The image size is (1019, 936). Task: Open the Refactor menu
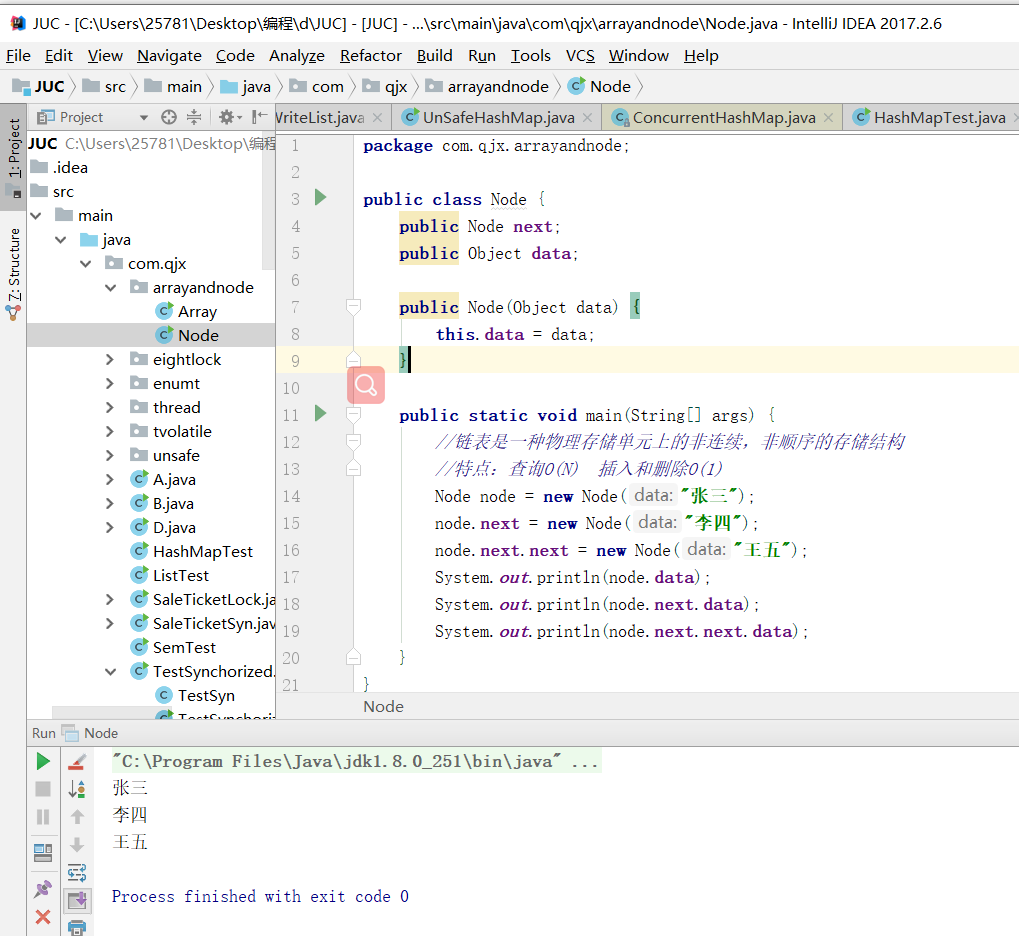tap(370, 56)
